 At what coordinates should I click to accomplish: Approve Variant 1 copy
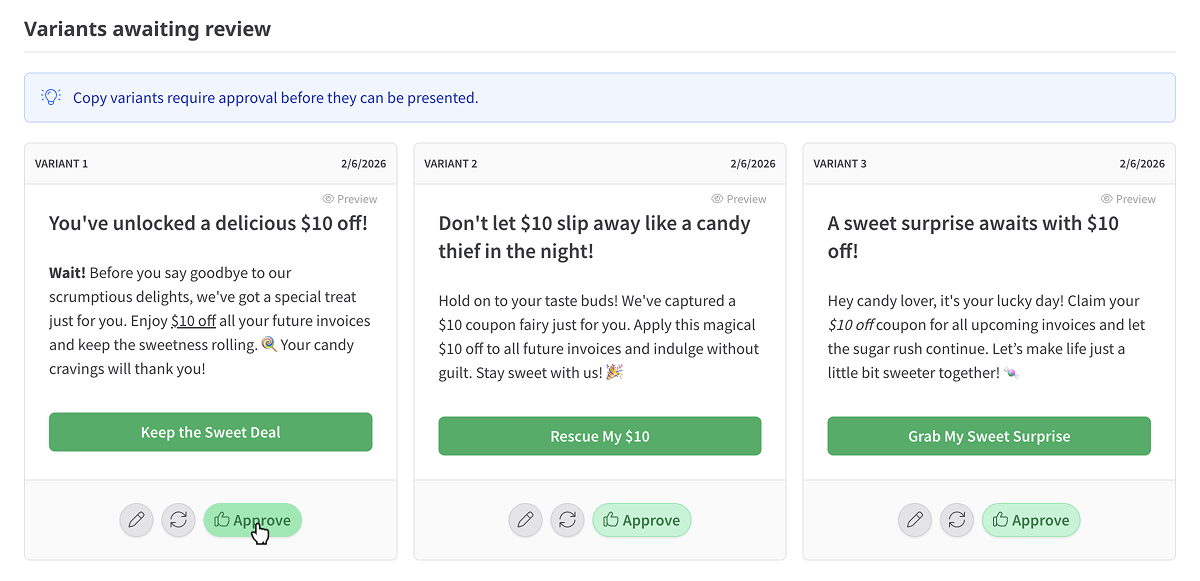click(252, 520)
